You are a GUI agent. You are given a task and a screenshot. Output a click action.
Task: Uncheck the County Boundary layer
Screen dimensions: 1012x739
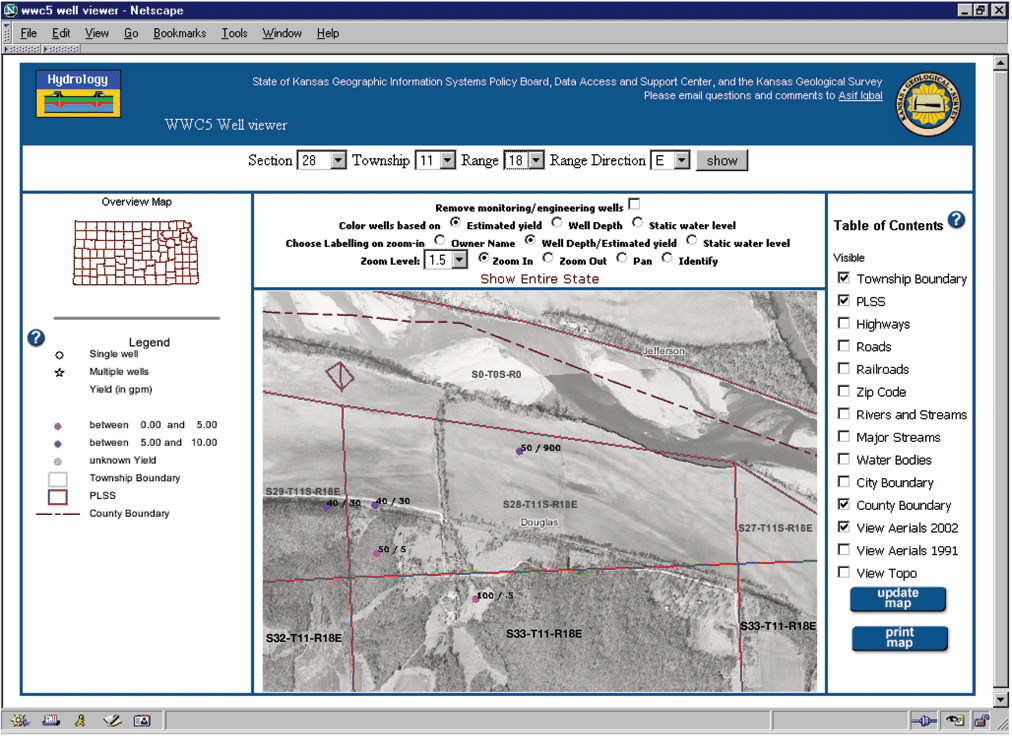point(844,503)
